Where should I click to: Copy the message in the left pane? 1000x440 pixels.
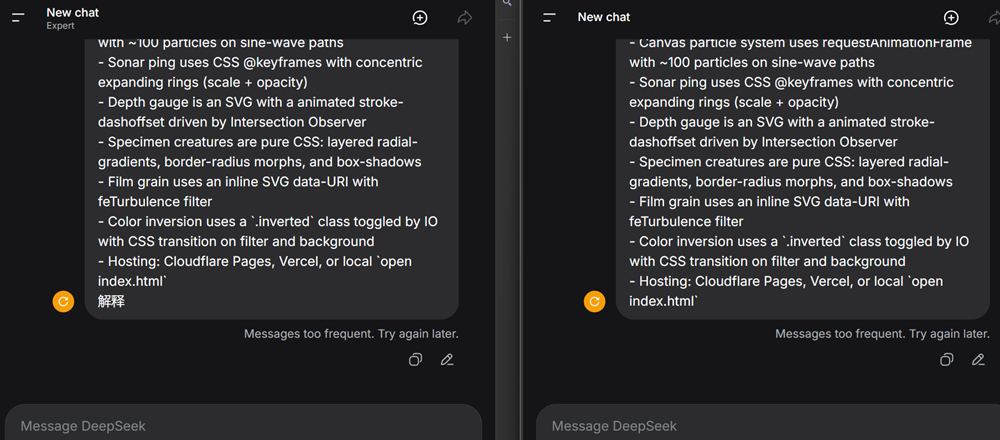pyautogui.click(x=415, y=360)
